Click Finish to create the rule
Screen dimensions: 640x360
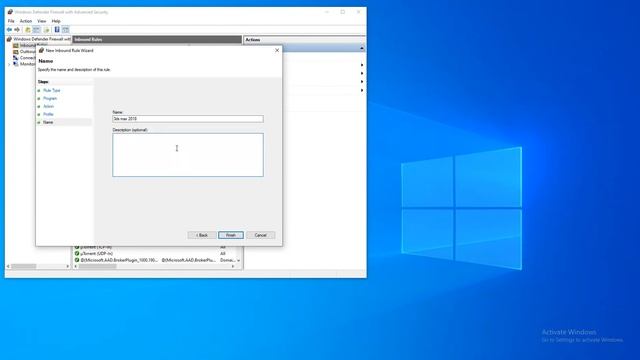point(231,235)
